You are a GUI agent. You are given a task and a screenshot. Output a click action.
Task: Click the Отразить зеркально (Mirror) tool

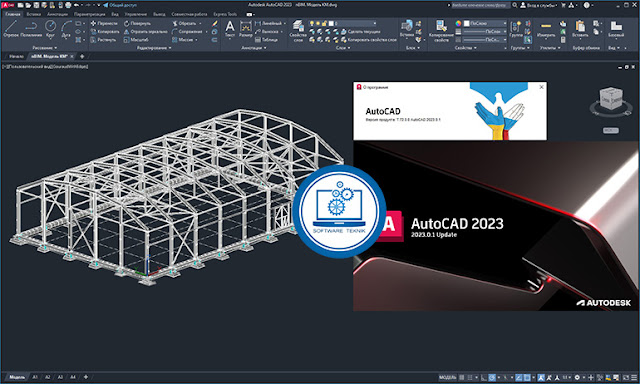[145, 31]
